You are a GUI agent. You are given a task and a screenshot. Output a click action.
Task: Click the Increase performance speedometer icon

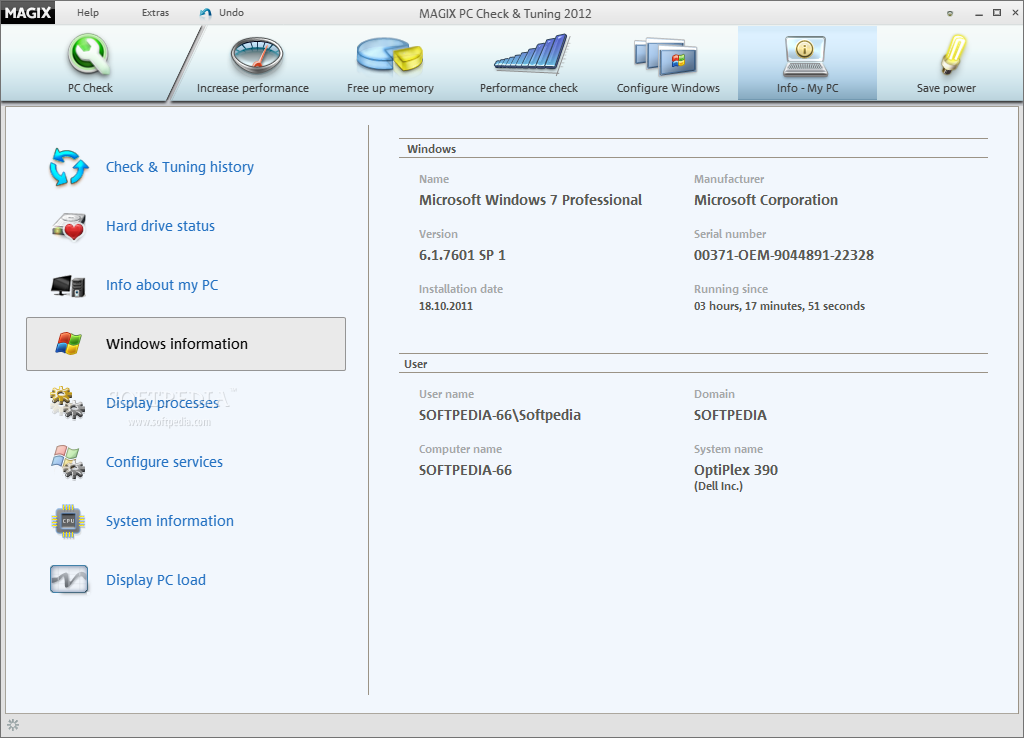(256, 56)
